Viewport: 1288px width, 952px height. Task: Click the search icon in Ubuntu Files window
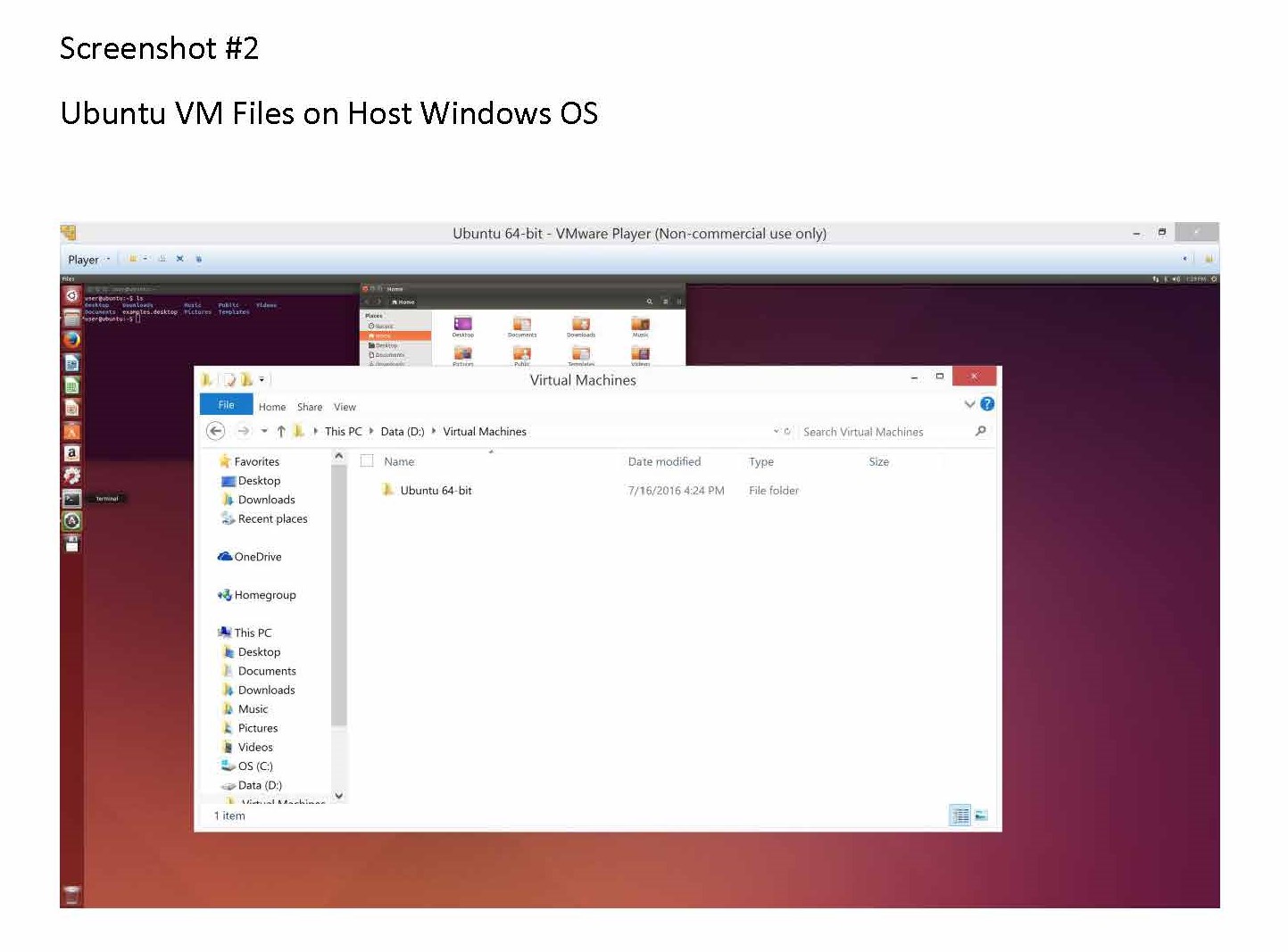650,302
